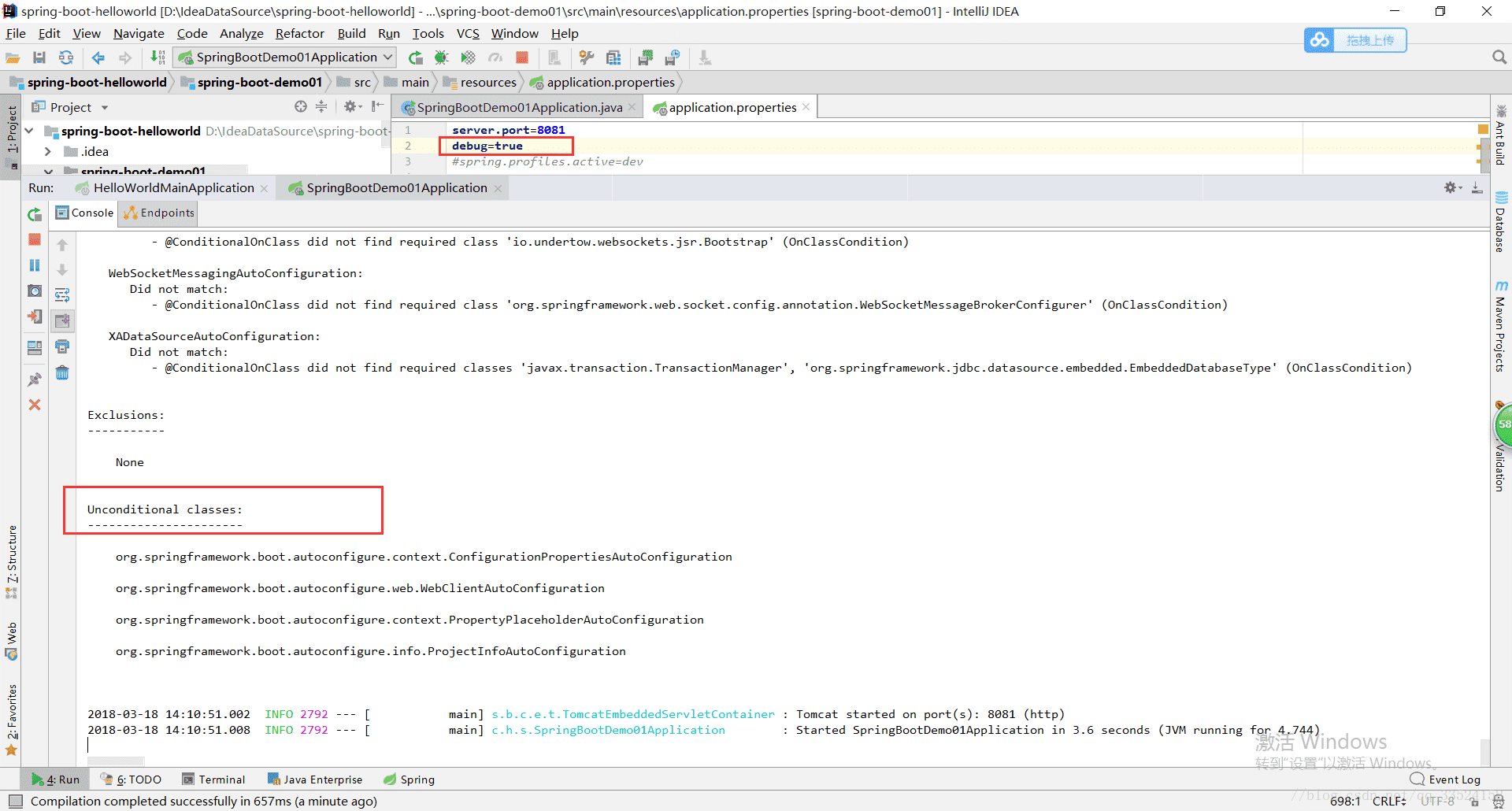The image size is (1512, 811).
Task: Toggle the Pin Tab icon
Action: [35, 379]
